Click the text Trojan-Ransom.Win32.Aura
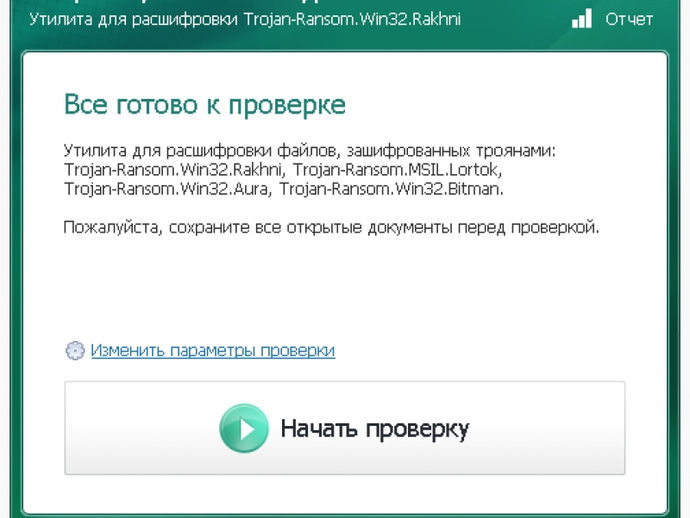The image size is (690, 518). (x=168, y=189)
